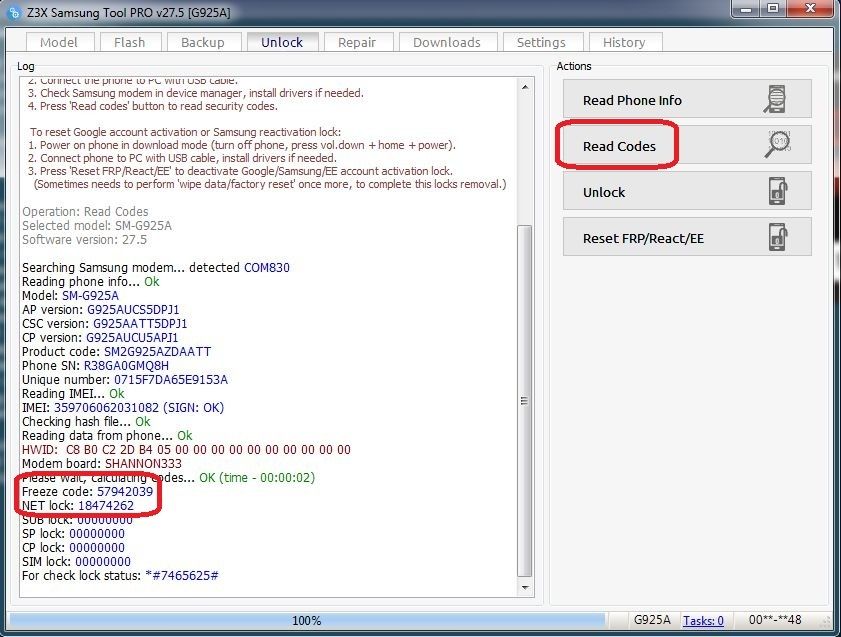Click the G925A model status bar field
The image size is (841, 637).
653,621
